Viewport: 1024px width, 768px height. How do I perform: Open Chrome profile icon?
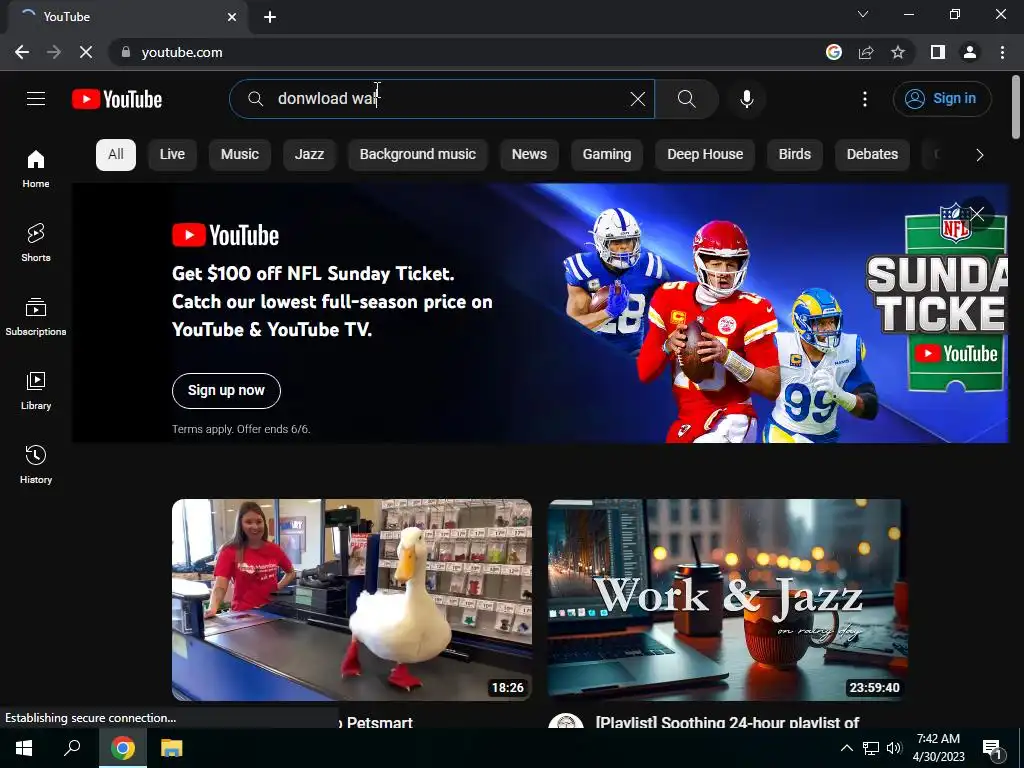click(970, 52)
